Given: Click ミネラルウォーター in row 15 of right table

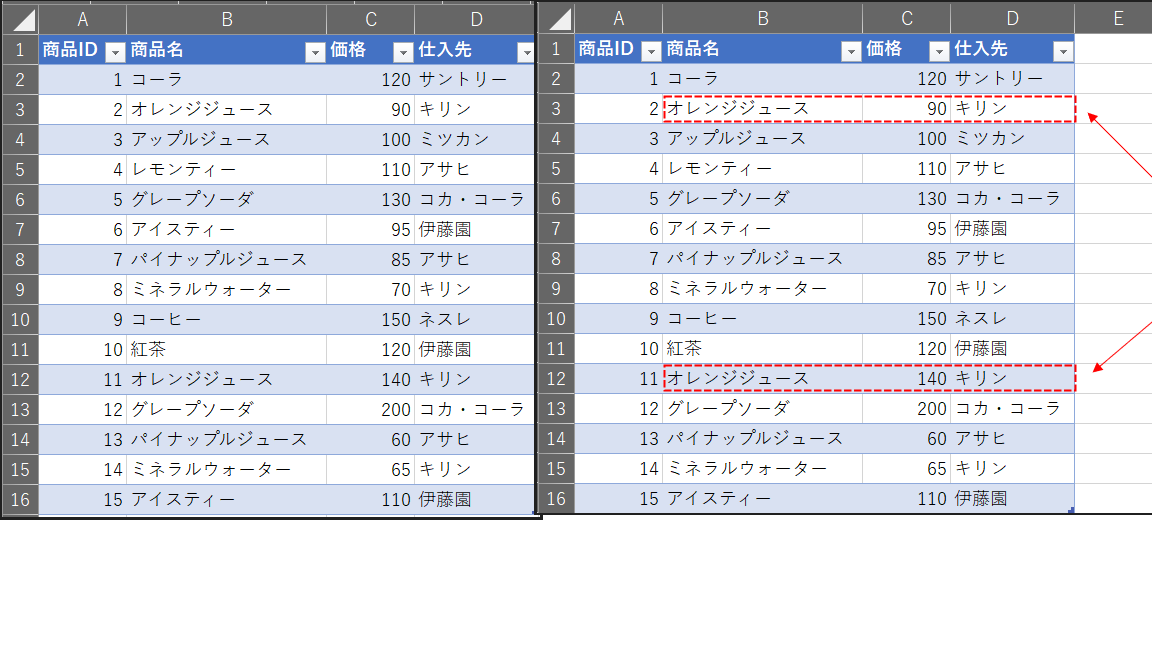Looking at the screenshot, I should pyautogui.click(x=763, y=469).
